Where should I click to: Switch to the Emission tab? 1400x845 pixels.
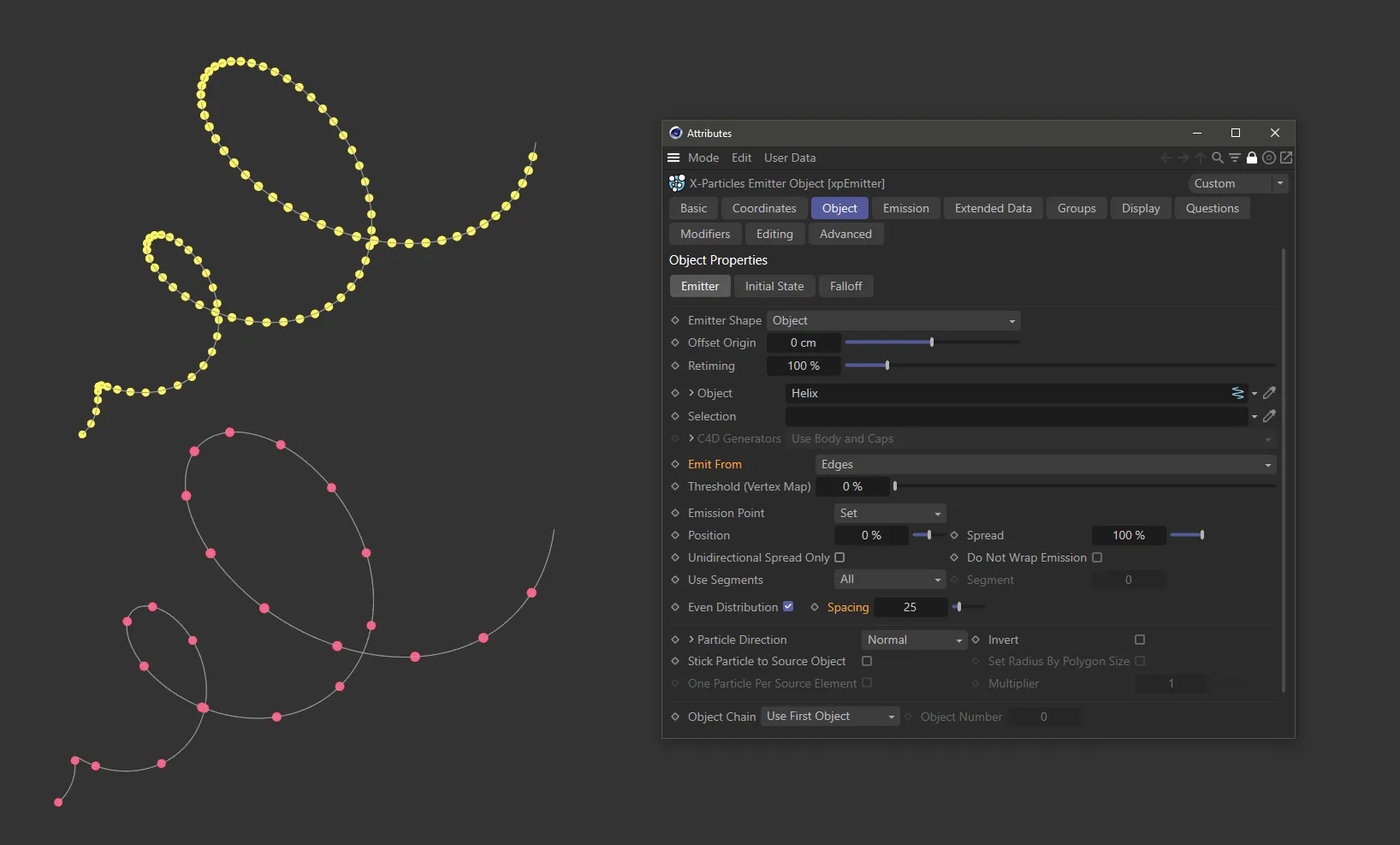pos(905,208)
